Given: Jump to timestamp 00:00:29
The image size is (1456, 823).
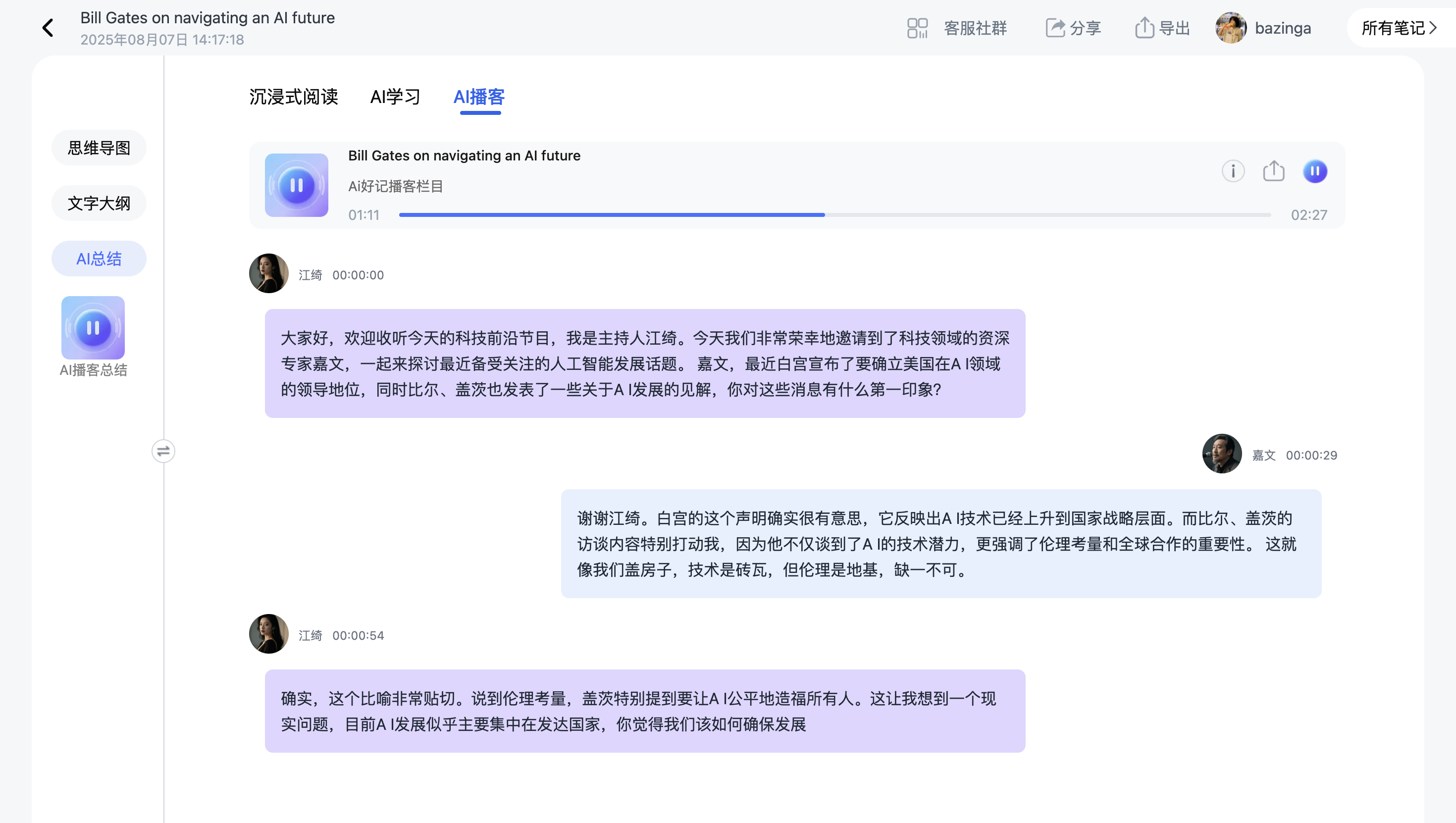Looking at the screenshot, I should pos(1311,455).
